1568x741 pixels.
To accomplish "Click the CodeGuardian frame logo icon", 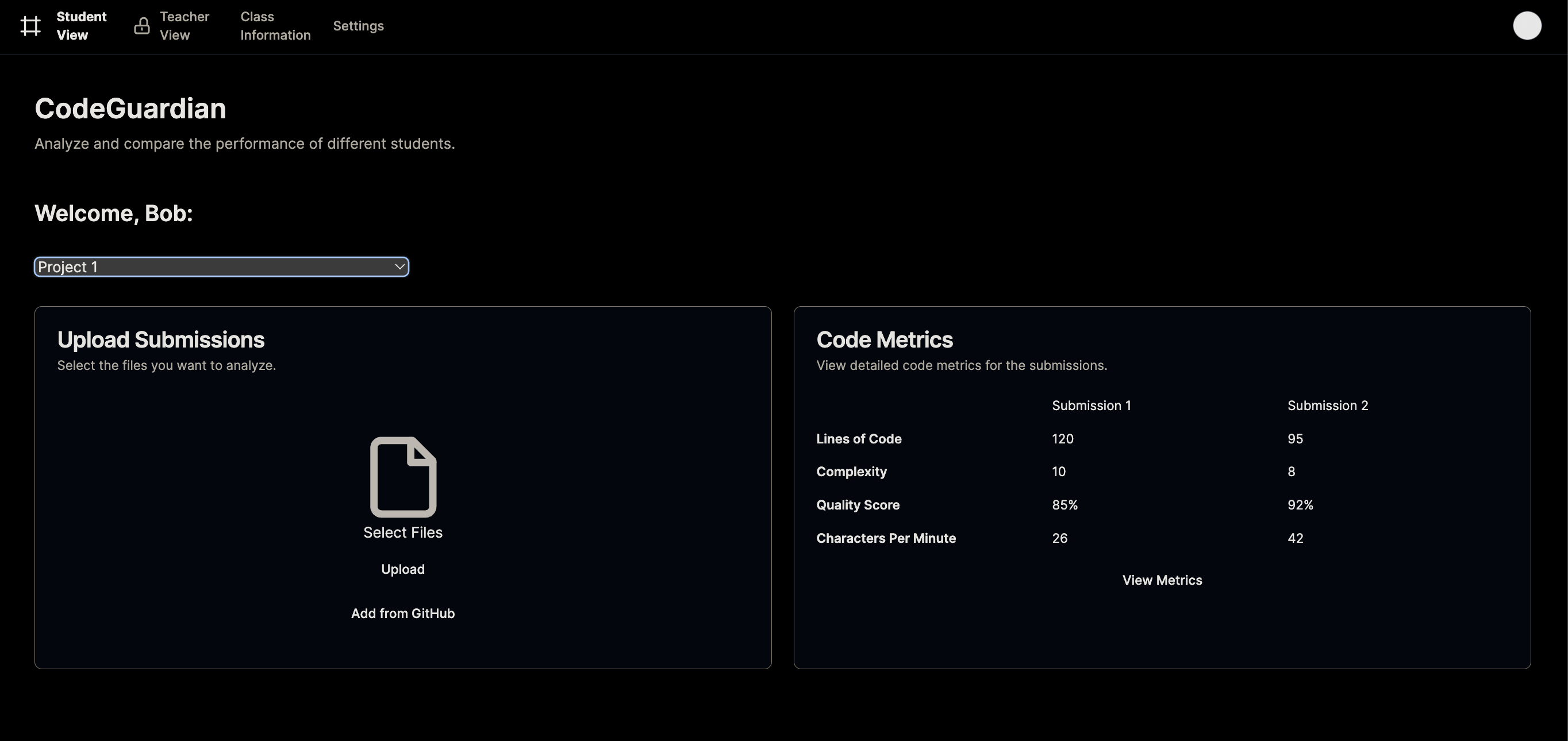I will coord(30,26).
